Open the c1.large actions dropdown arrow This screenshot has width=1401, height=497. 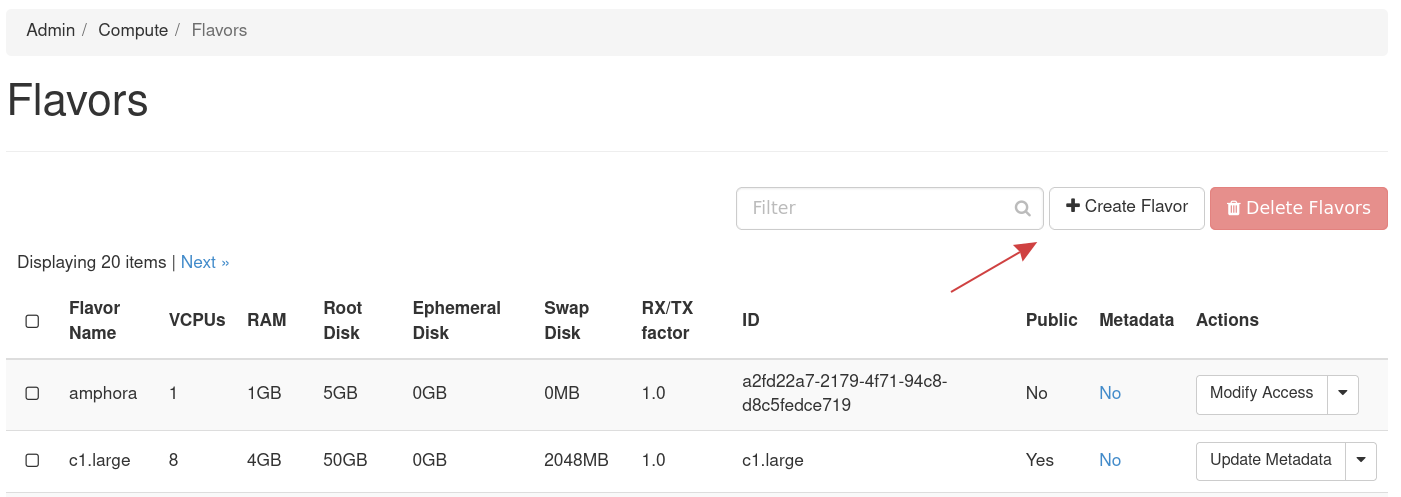[x=1361, y=461]
